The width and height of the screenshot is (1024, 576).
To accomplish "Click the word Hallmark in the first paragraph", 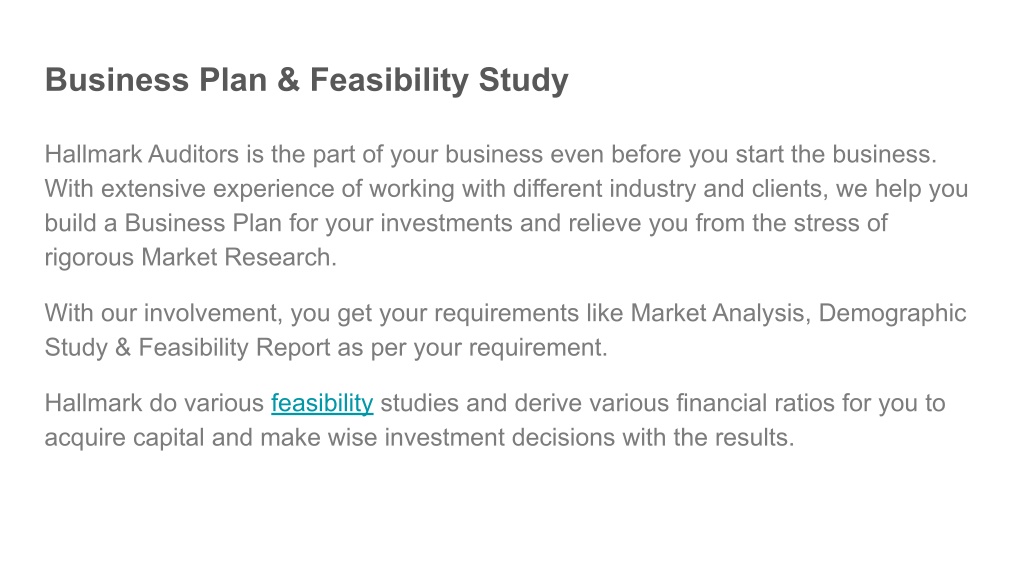I will pos(93,154).
